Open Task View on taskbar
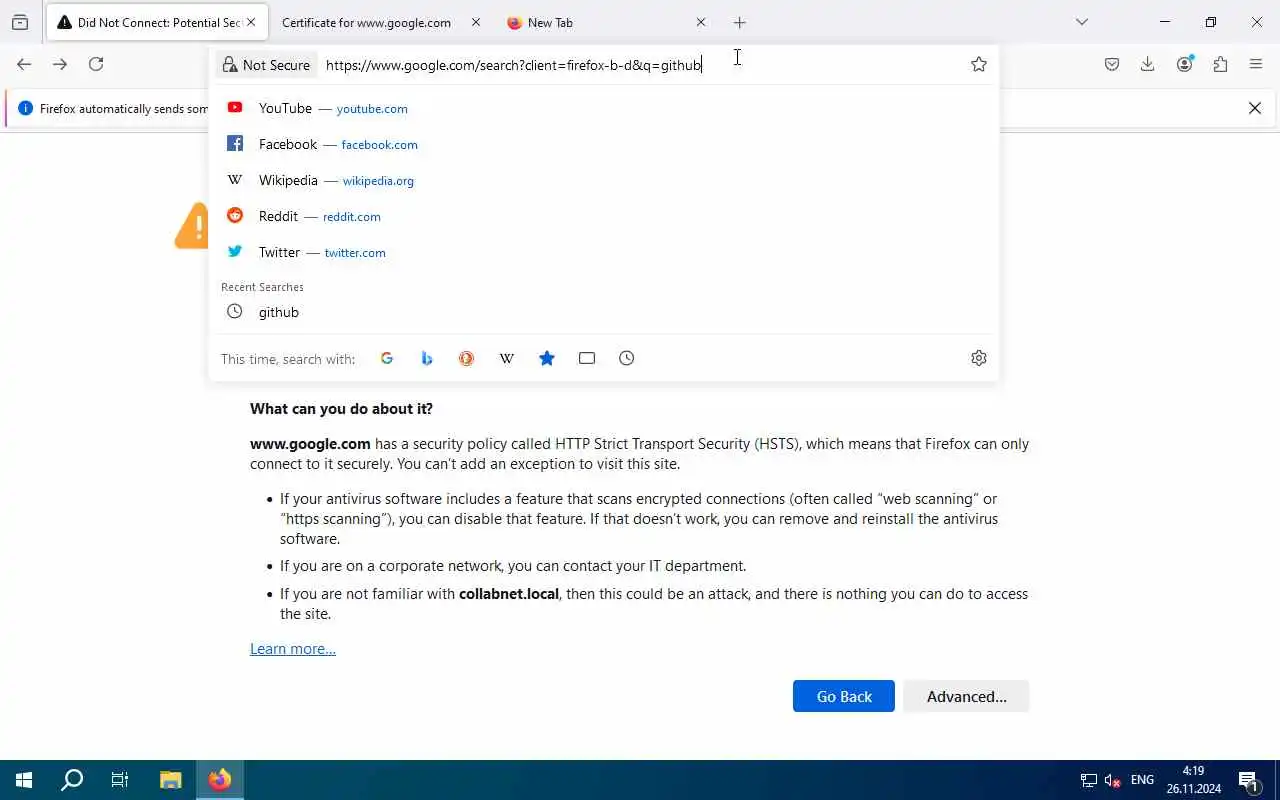The image size is (1280, 800). [x=120, y=780]
